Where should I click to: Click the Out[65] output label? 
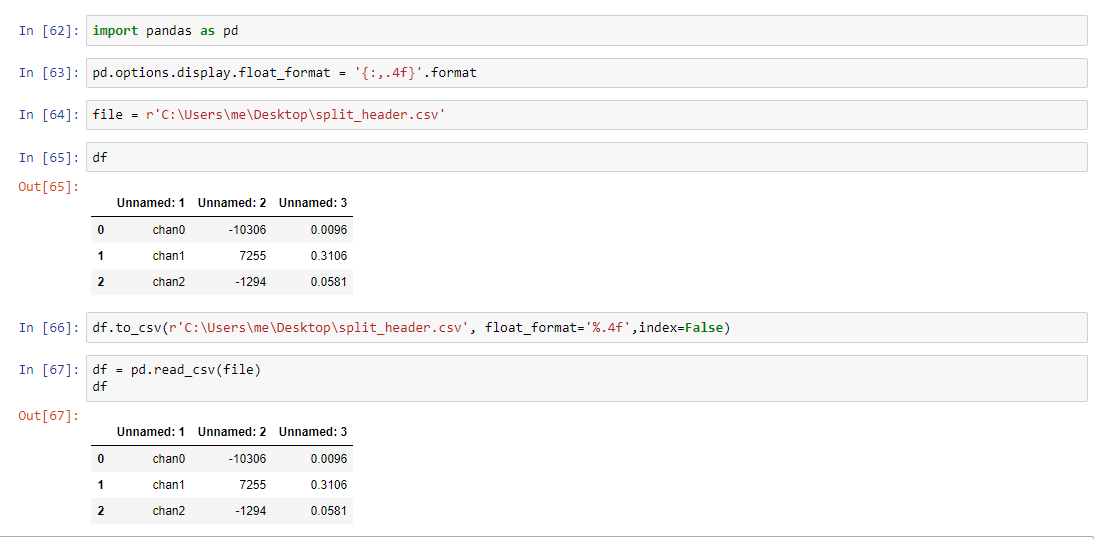click(49, 186)
